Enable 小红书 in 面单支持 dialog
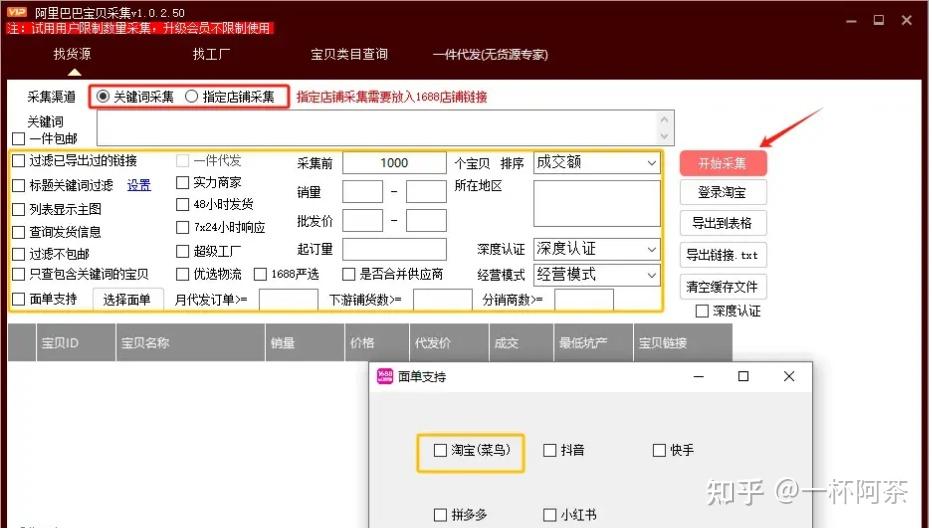The width and height of the screenshot is (932, 530). tap(550, 515)
